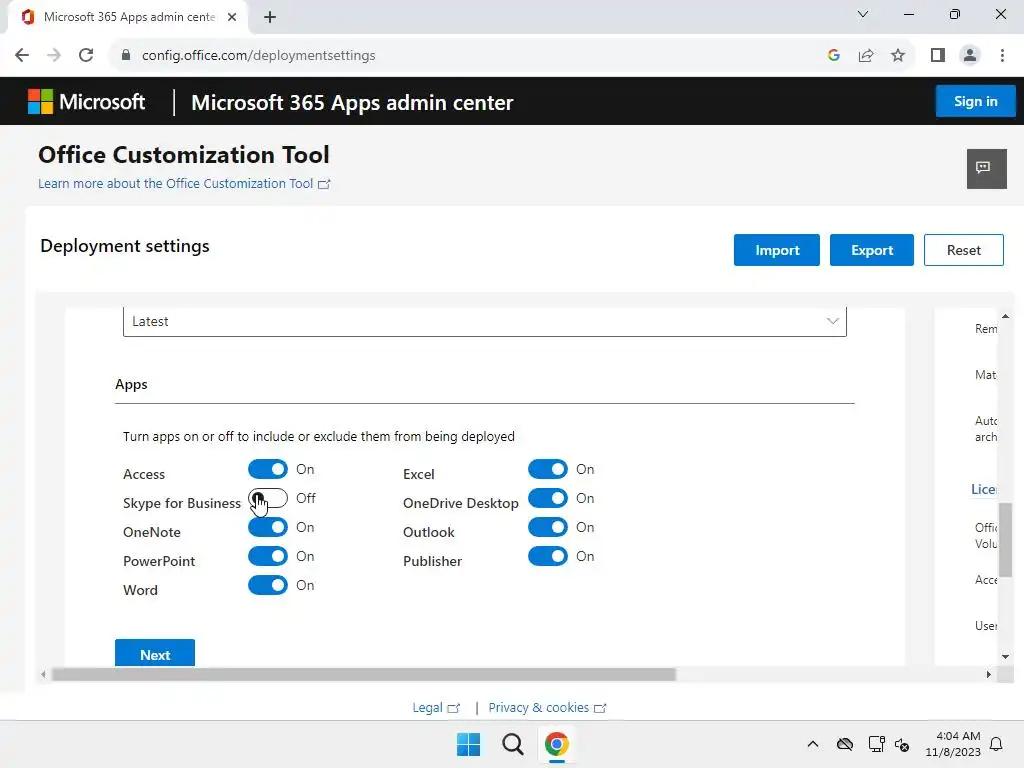Open the tab search chevron

click(x=863, y=14)
